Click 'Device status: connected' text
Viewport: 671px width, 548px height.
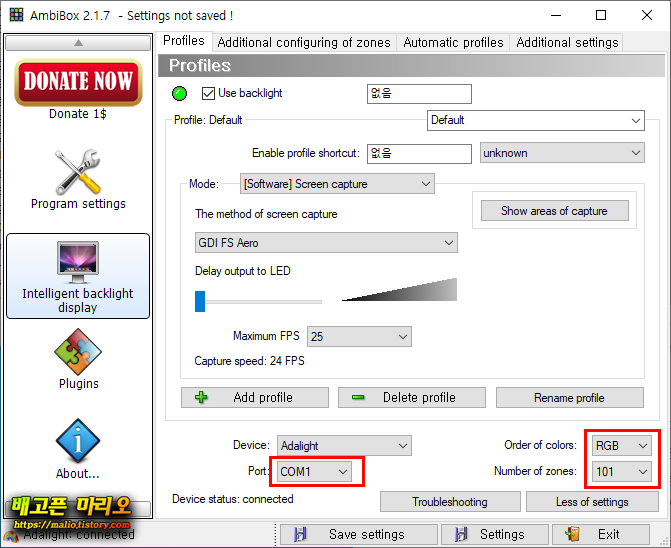pos(233,499)
